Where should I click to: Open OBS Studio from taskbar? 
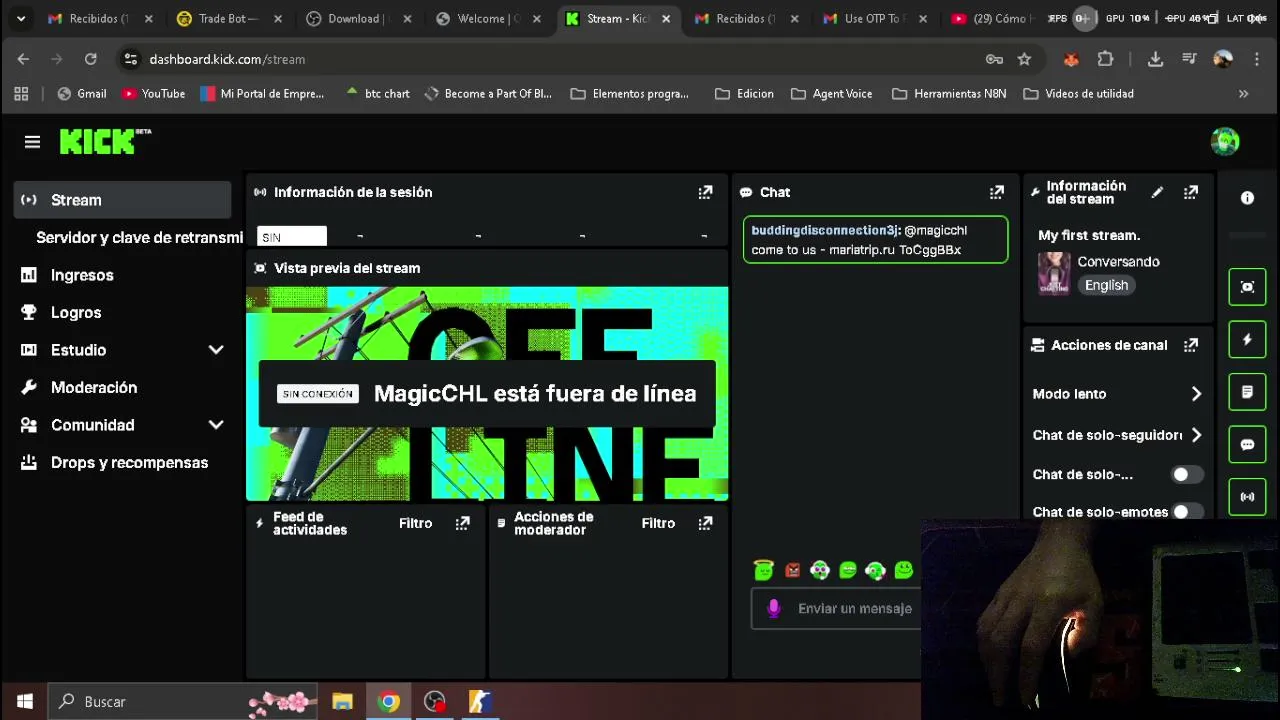pyautogui.click(x=434, y=702)
